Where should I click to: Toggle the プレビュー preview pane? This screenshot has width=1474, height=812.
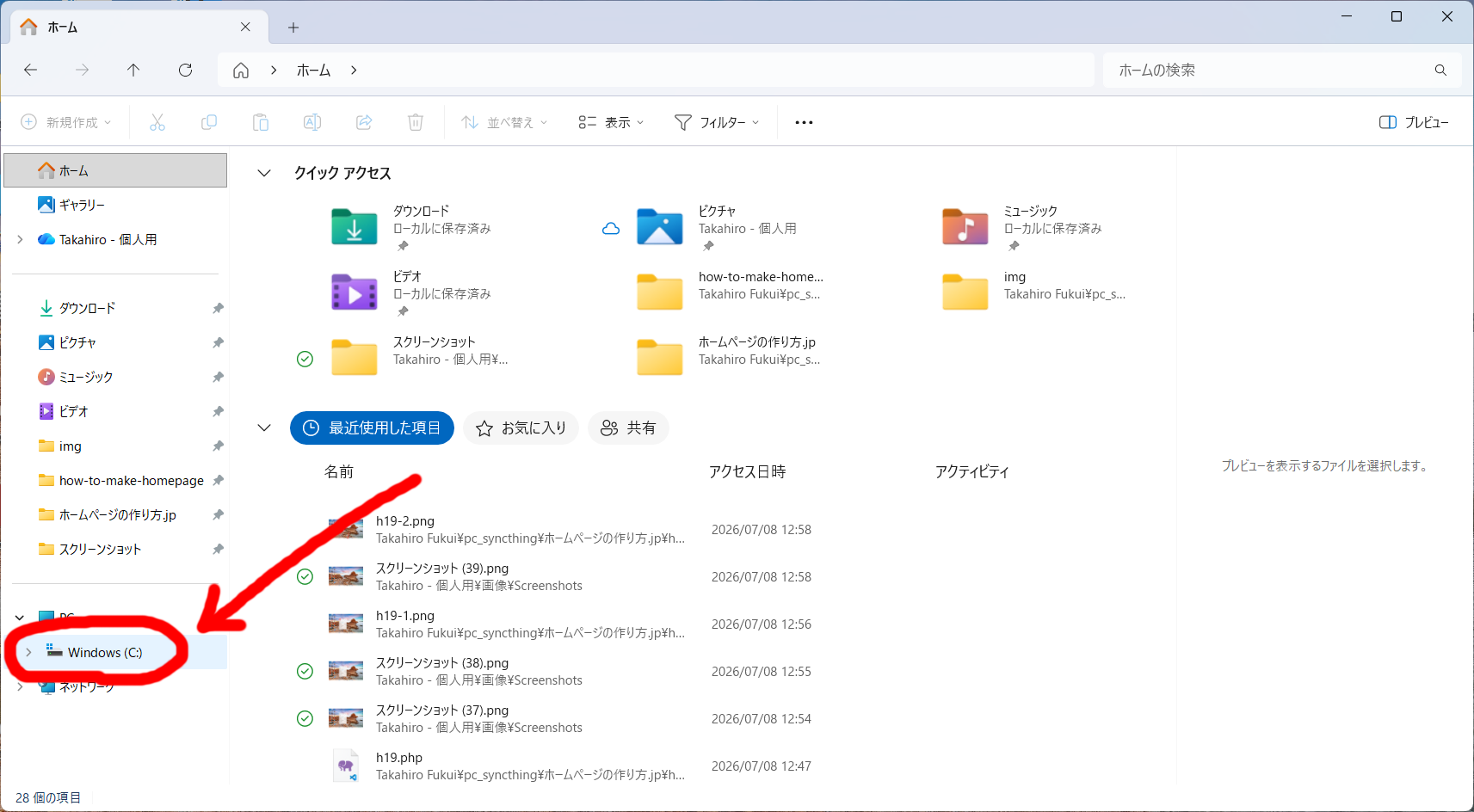[1414, 122]
